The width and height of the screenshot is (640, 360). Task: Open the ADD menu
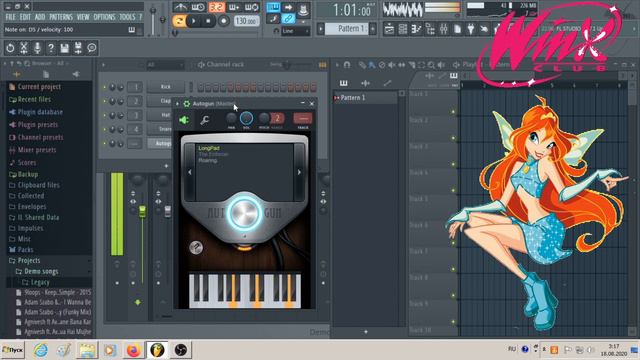point(40,17)
